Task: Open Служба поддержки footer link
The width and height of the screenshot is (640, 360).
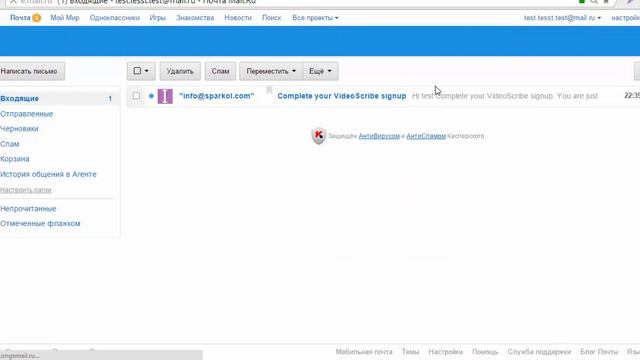Action: point(539,351)
